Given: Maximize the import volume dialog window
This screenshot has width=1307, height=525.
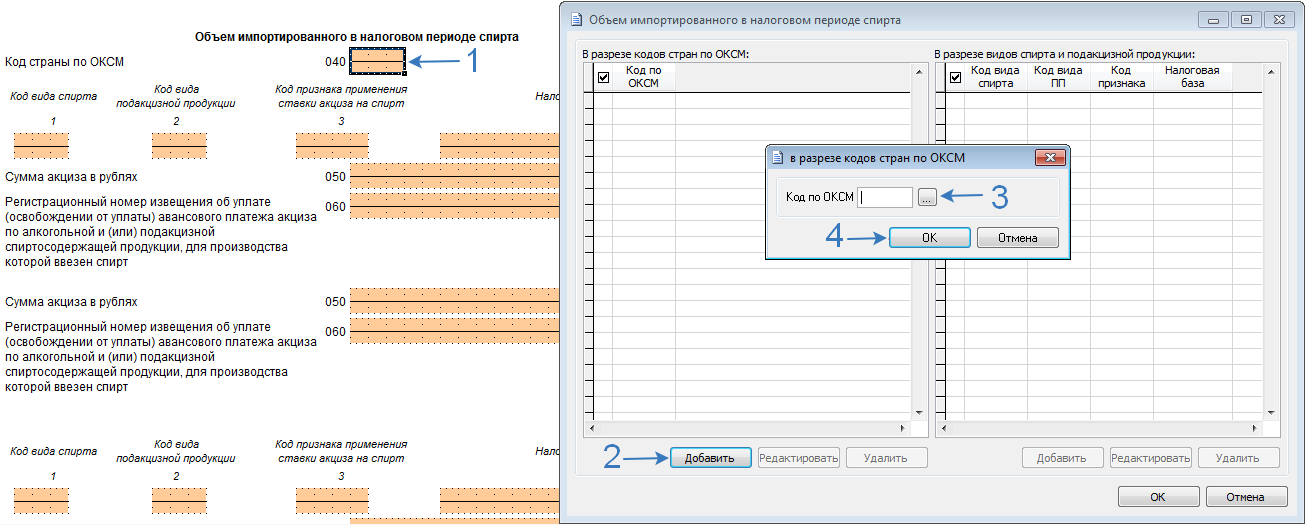Looking at the screenshot, I should (x=1246, y=19).
